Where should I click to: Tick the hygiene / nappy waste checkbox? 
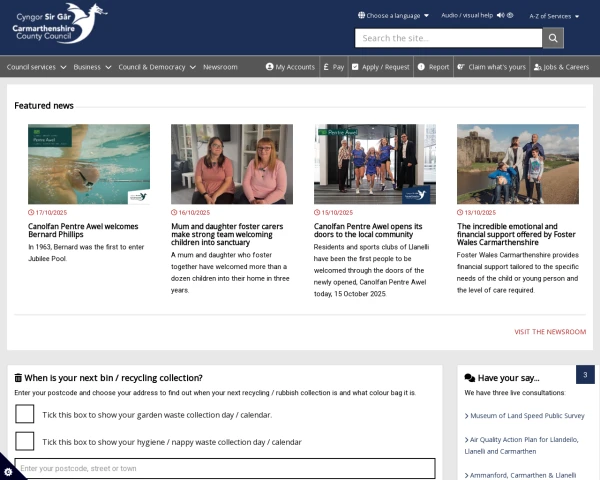(x=25, y=441)
